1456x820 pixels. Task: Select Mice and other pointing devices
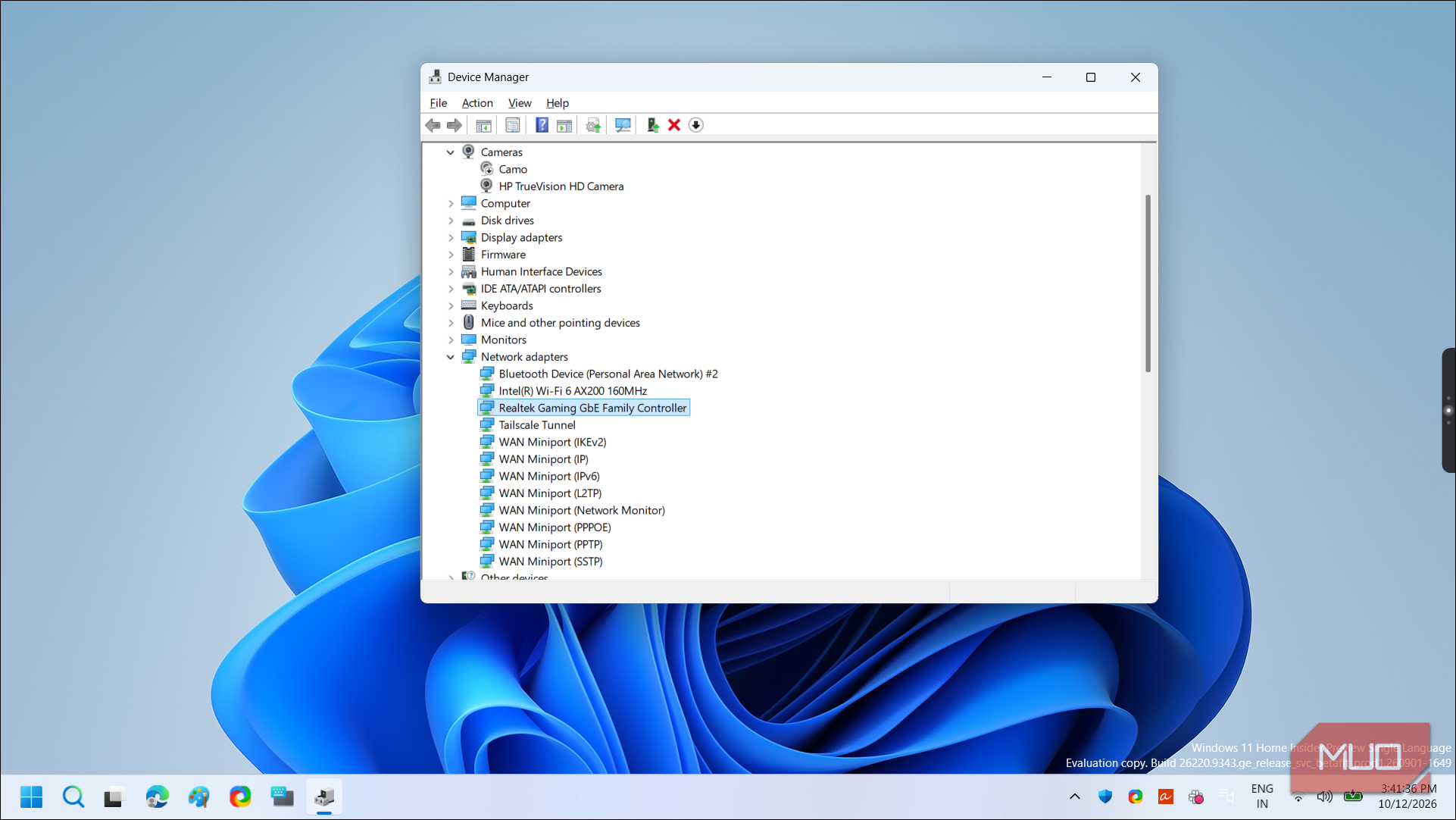coord(560,323)
